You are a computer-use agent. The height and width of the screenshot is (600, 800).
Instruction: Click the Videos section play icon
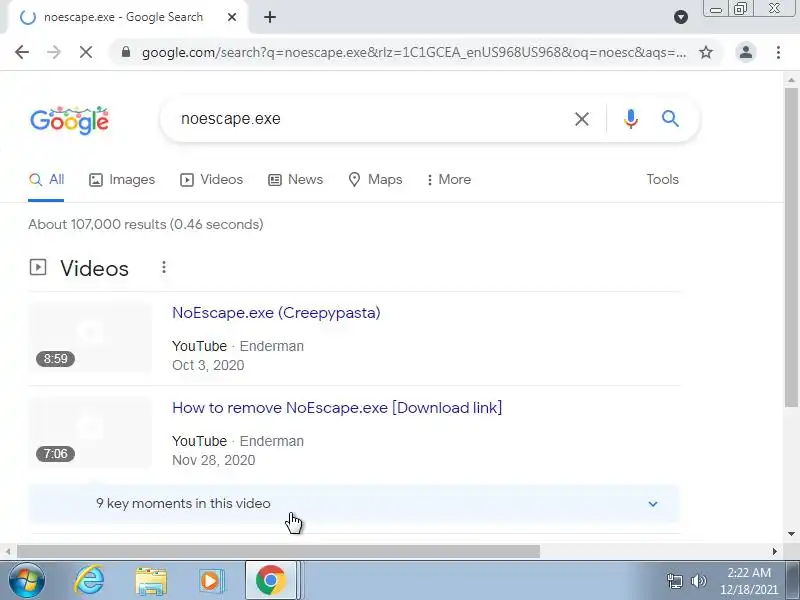[38, 267]
